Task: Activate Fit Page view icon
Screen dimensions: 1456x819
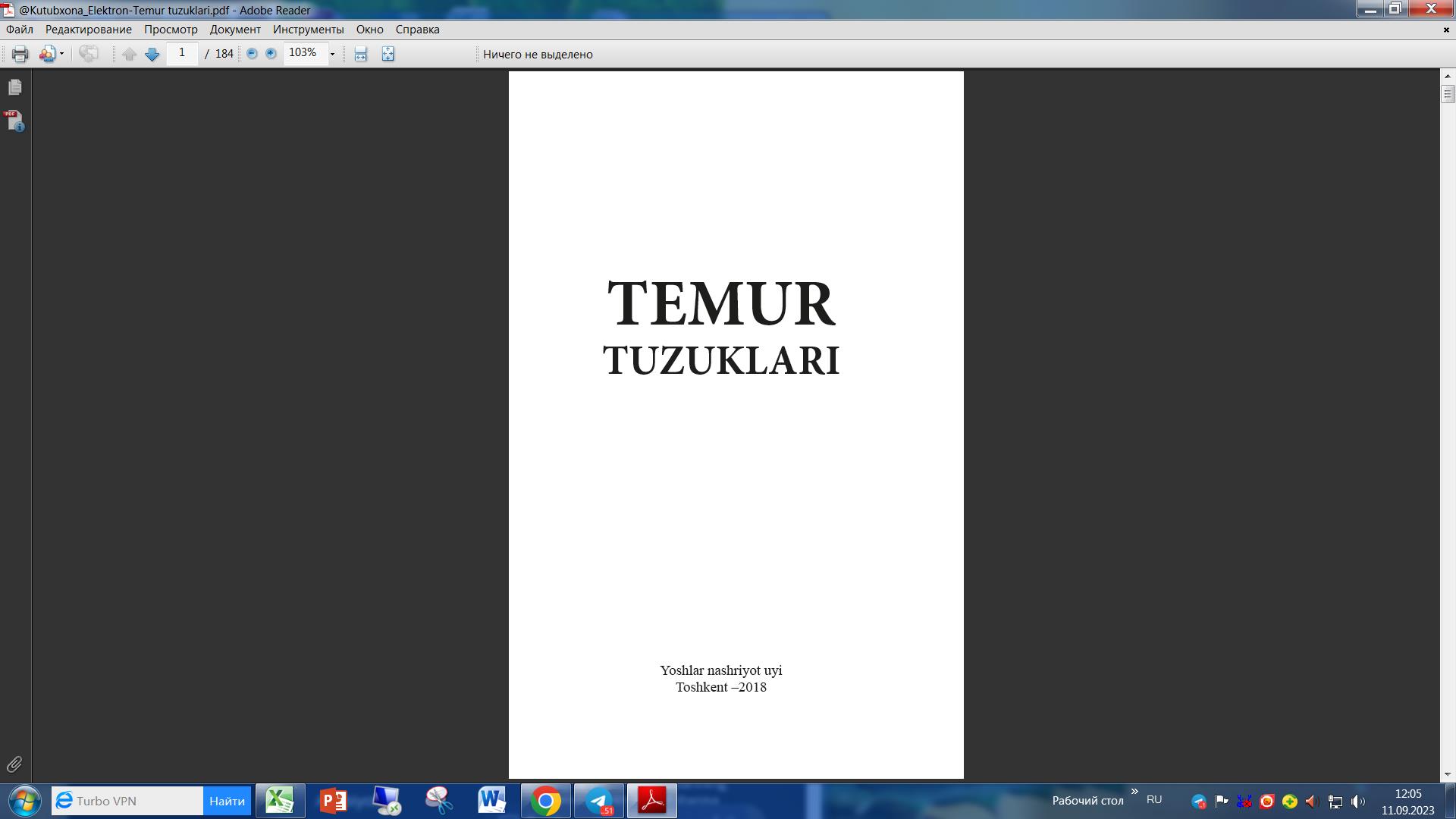Action: click(x=386, y=54)
